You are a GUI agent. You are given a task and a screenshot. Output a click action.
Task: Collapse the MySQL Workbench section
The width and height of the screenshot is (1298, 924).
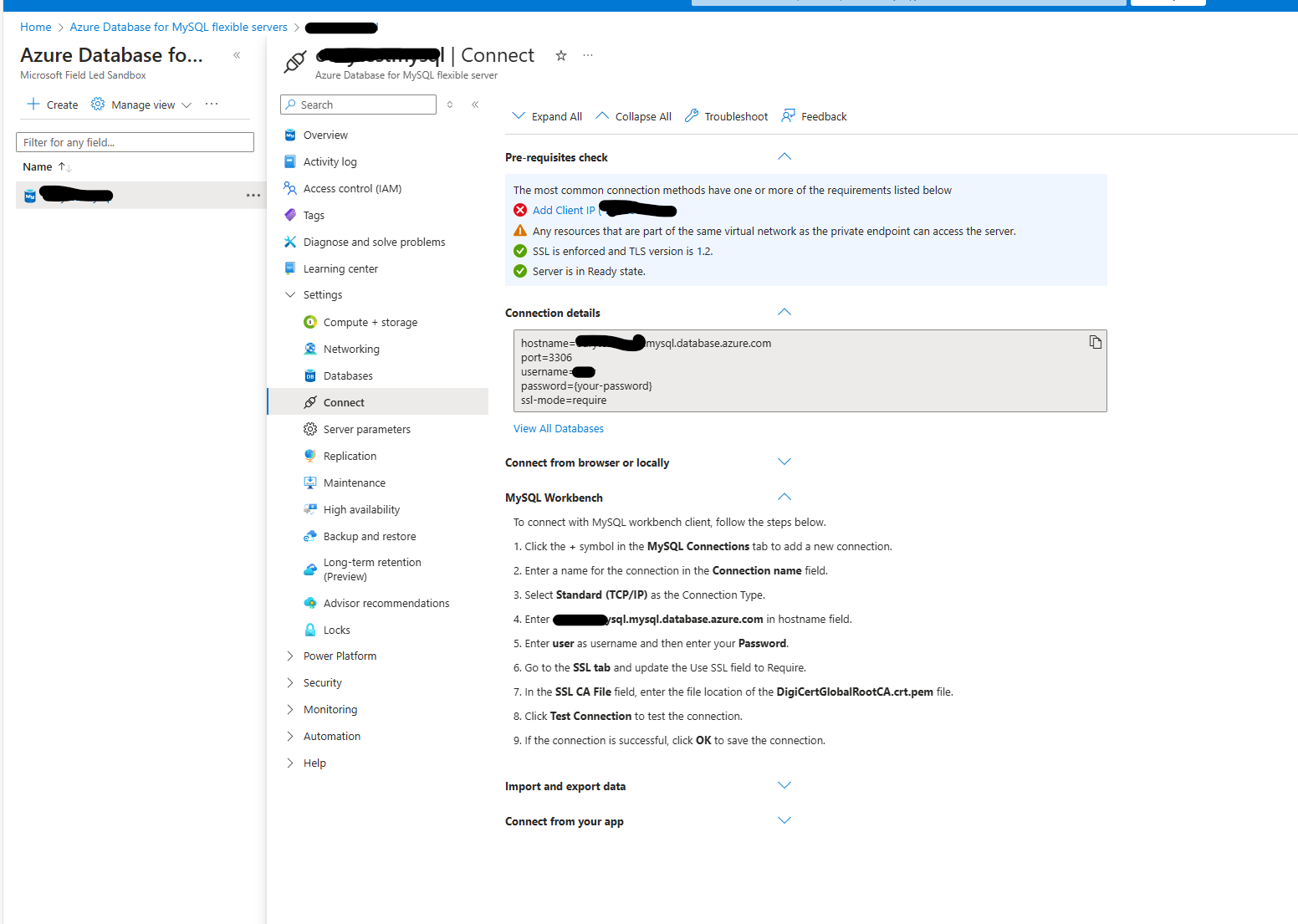tap(784, 498)
